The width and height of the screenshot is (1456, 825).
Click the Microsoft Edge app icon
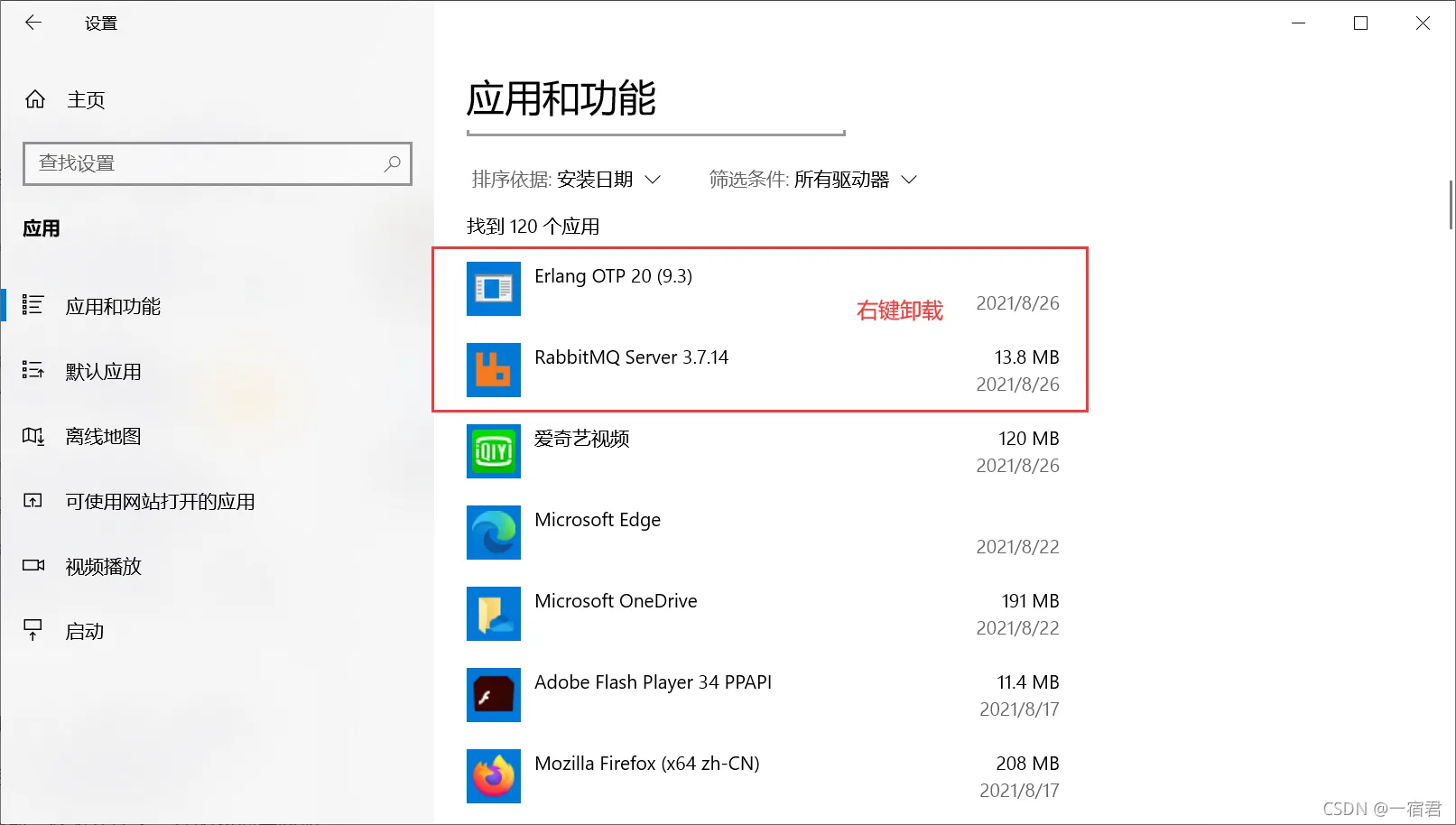(494, 533)
